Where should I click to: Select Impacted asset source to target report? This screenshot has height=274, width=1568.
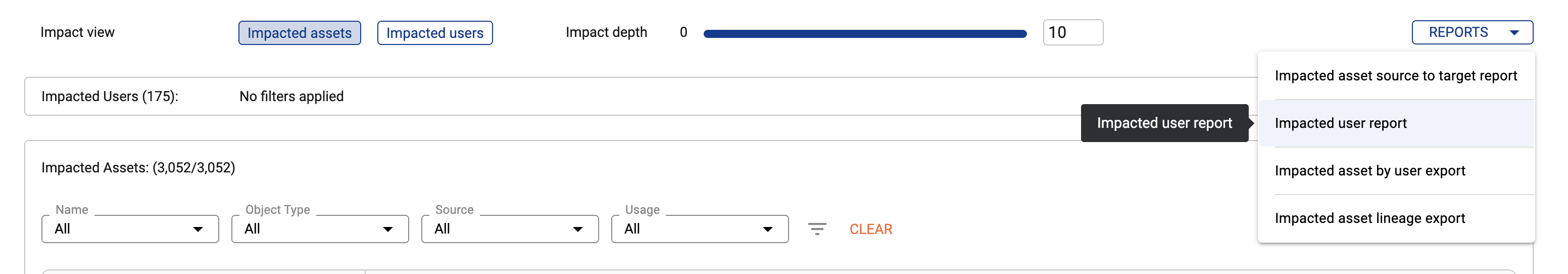click(1395, 75)
